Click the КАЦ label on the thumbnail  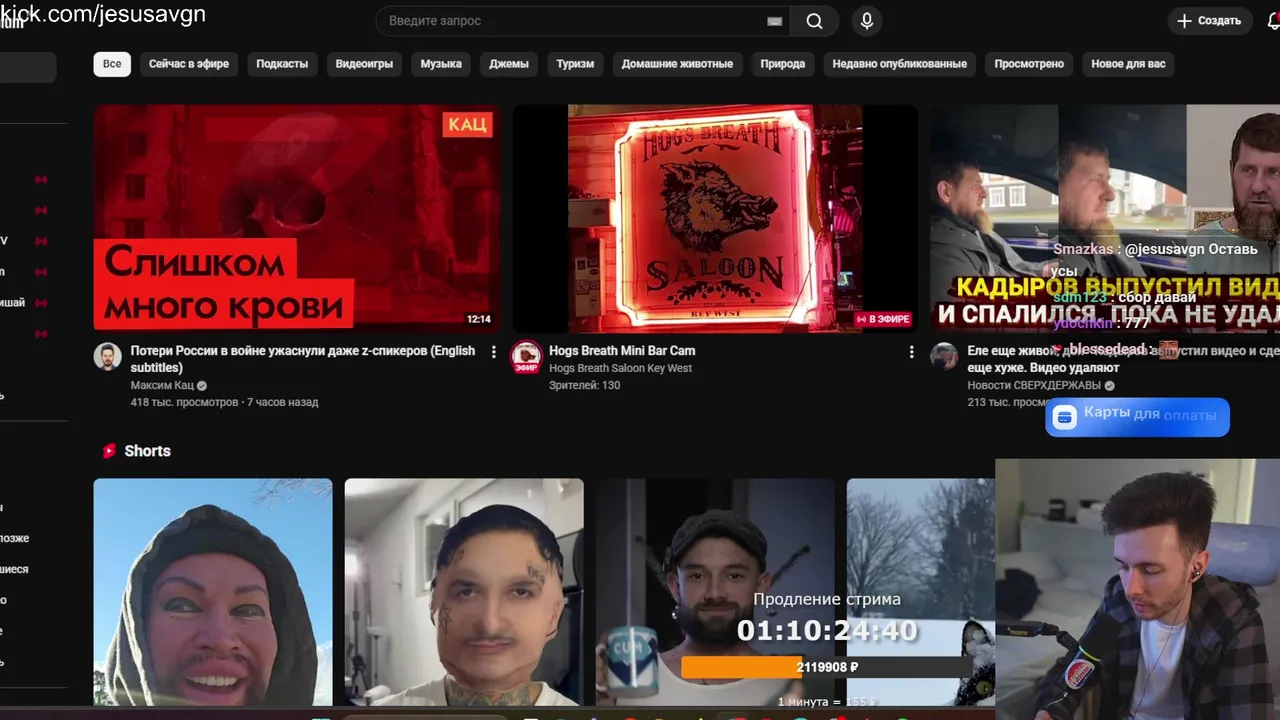coord(467,124)
